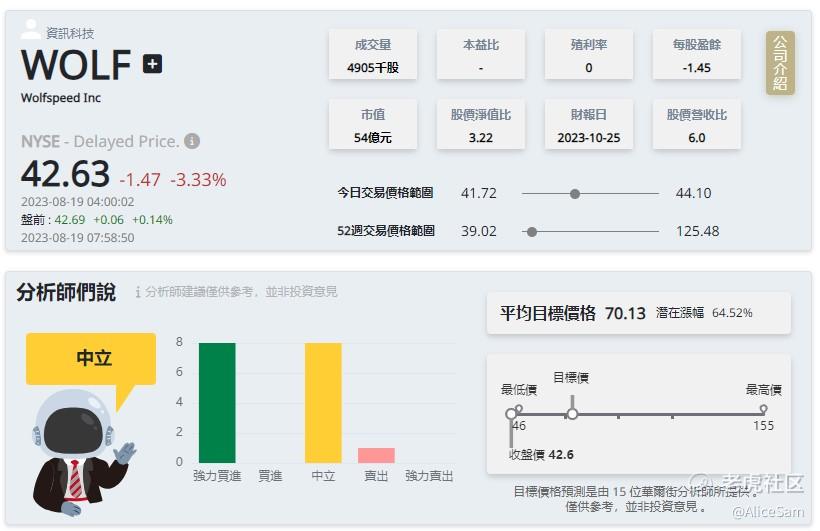This screenshot has height=531, width=820.
Task: Click the 最高價 155 marker
Action: click(763, 409)
